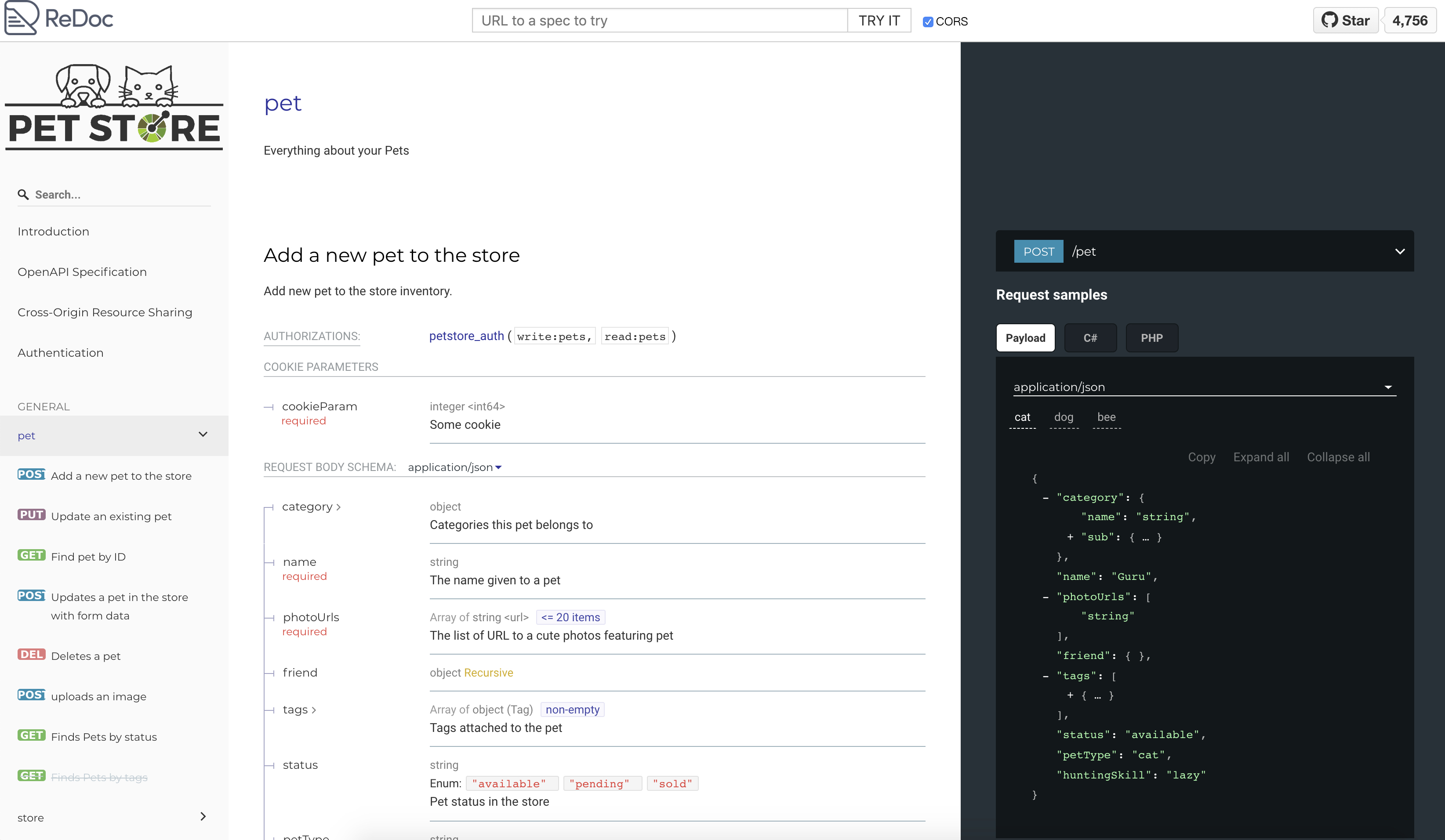
Task: Click the GitHub Star button icon
Action: (x=1329, y=20)
